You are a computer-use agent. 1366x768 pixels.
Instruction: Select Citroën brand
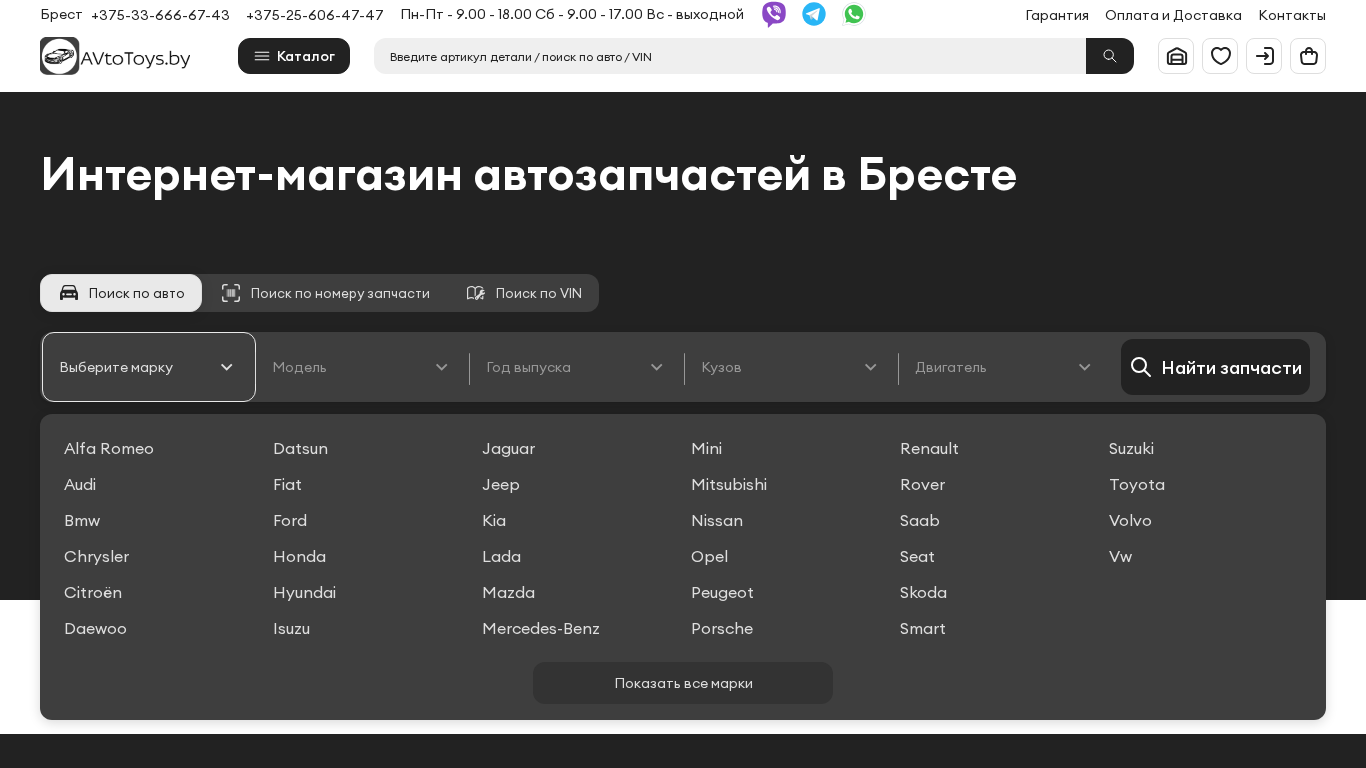[93, 592]
